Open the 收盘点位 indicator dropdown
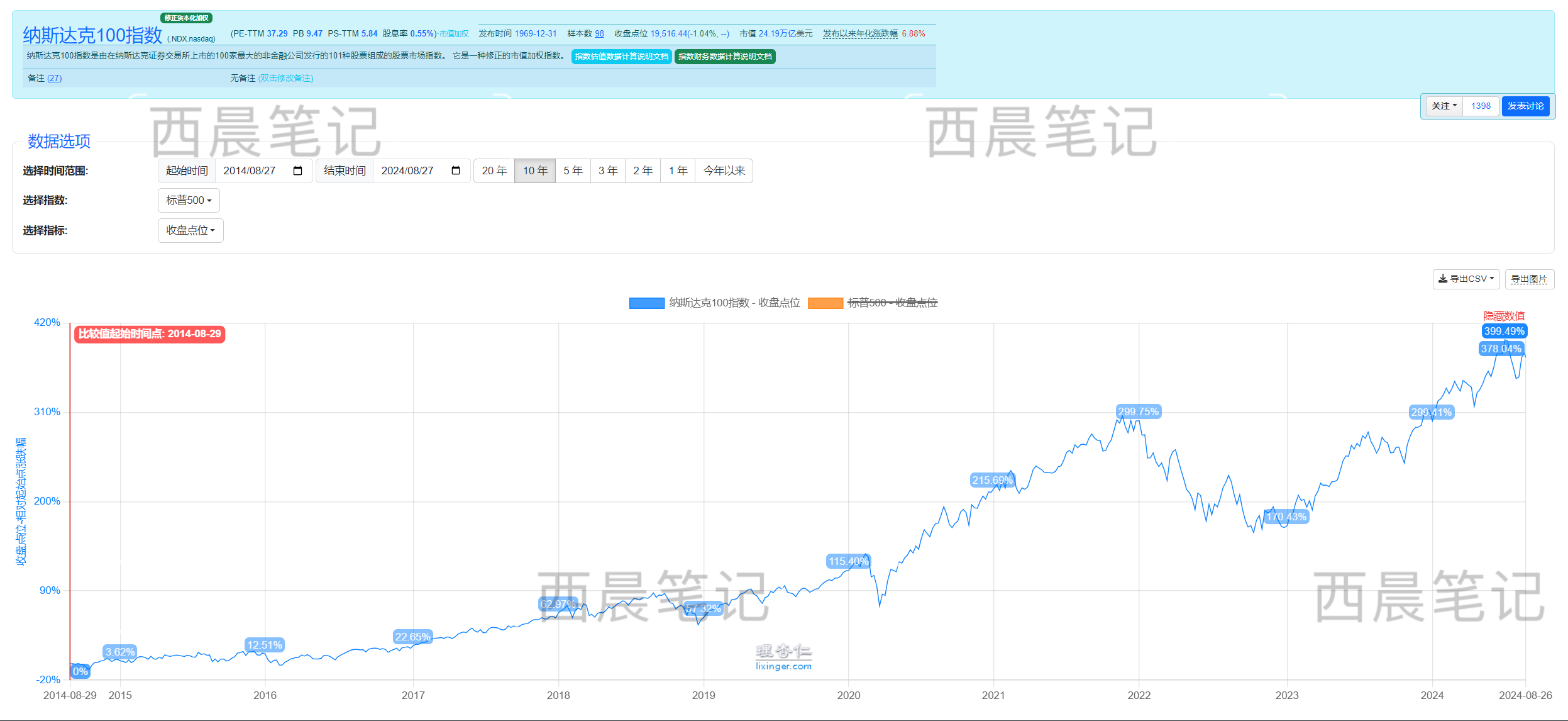This screenshot has width=1568, height=721. [190, 230]
